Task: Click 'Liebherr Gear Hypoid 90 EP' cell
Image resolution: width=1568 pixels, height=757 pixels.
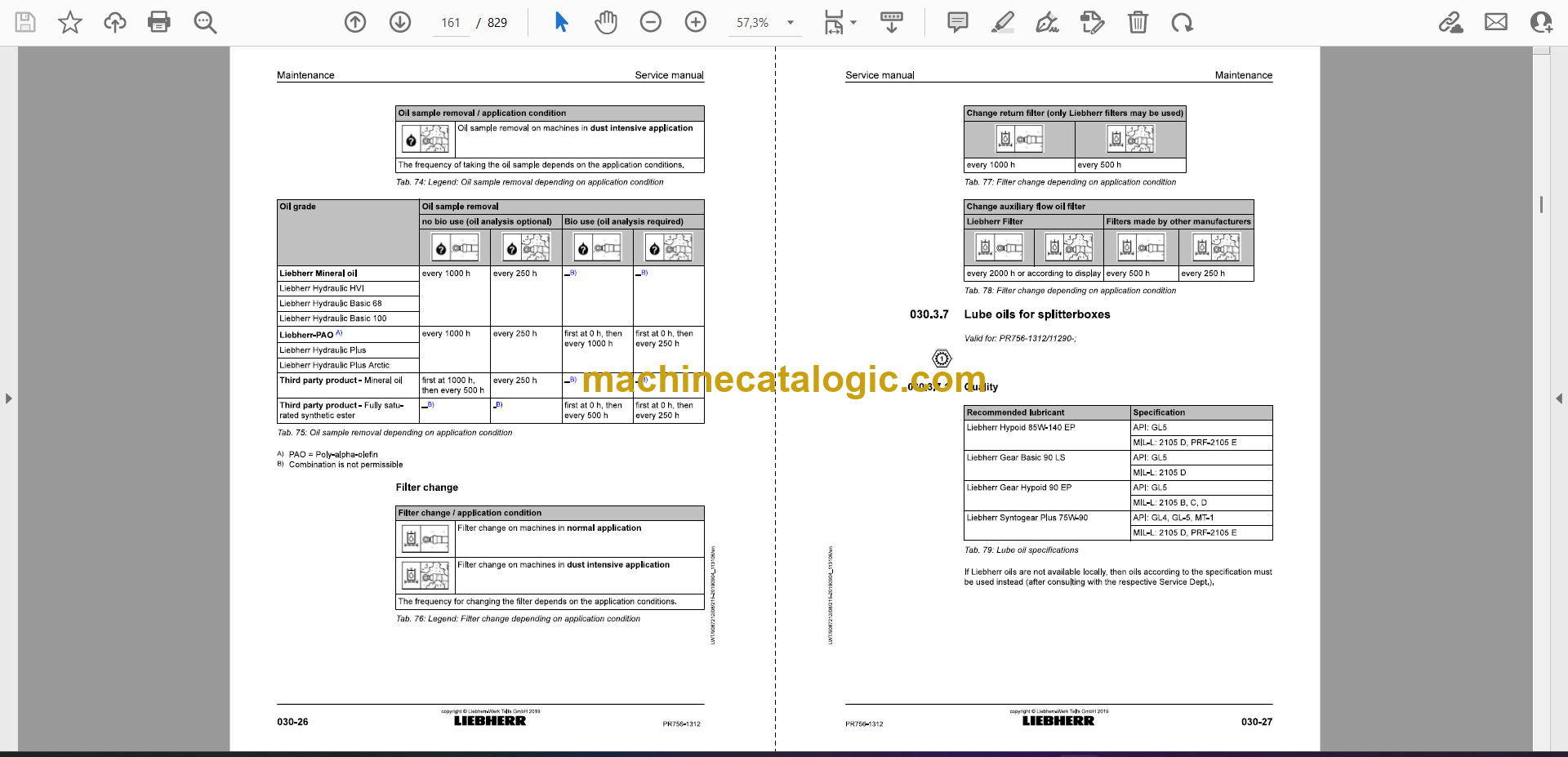Action: click(x=1047, y=495)
